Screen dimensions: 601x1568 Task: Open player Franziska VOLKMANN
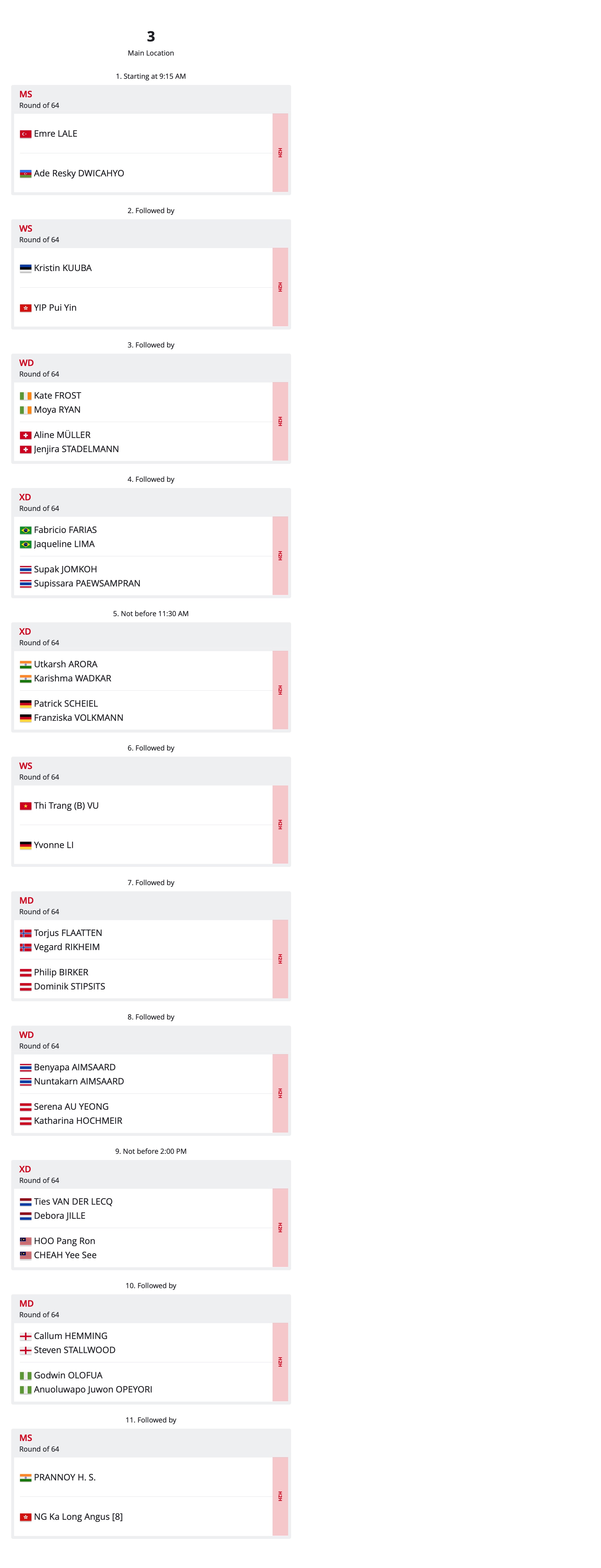[79, 718]
